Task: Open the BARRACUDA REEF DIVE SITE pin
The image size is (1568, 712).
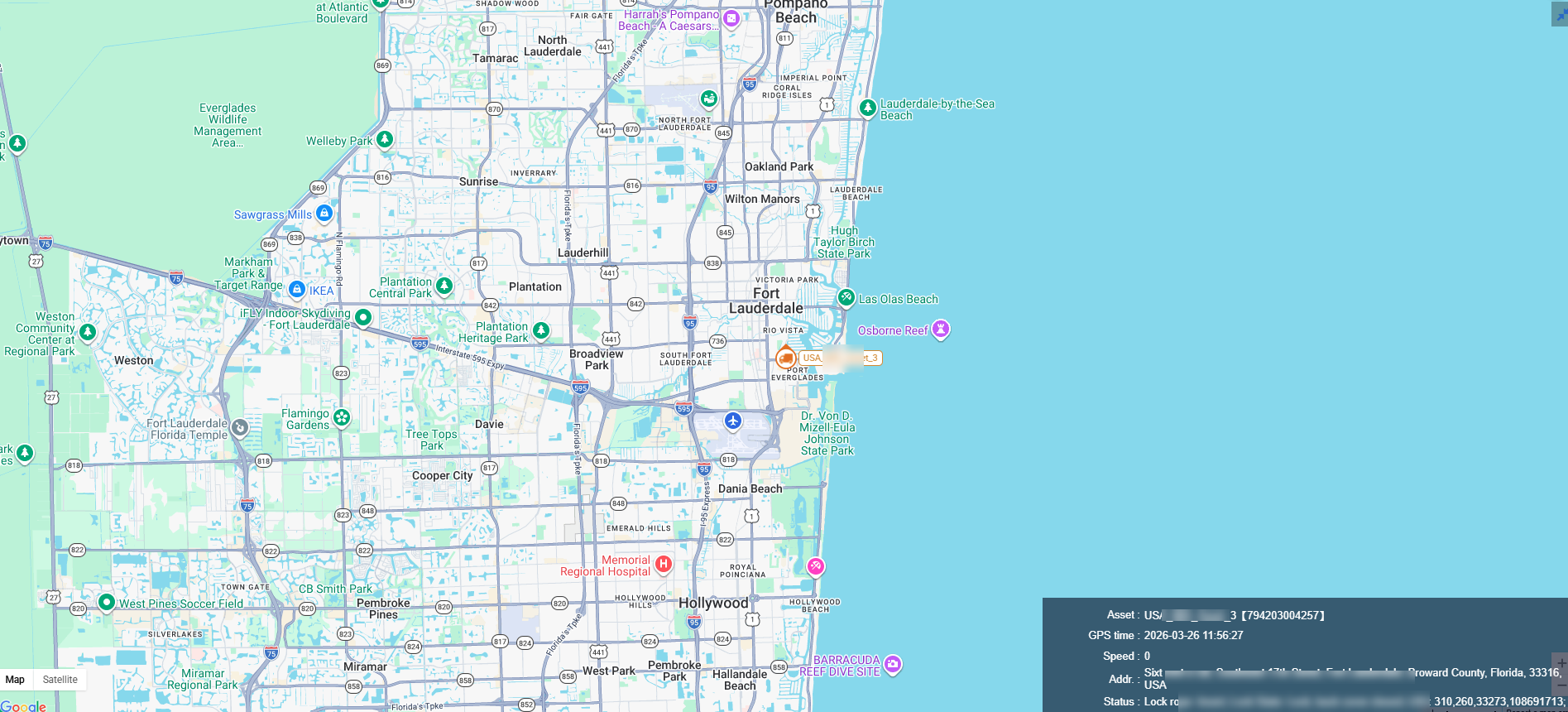Action: [x=892, y=663]
